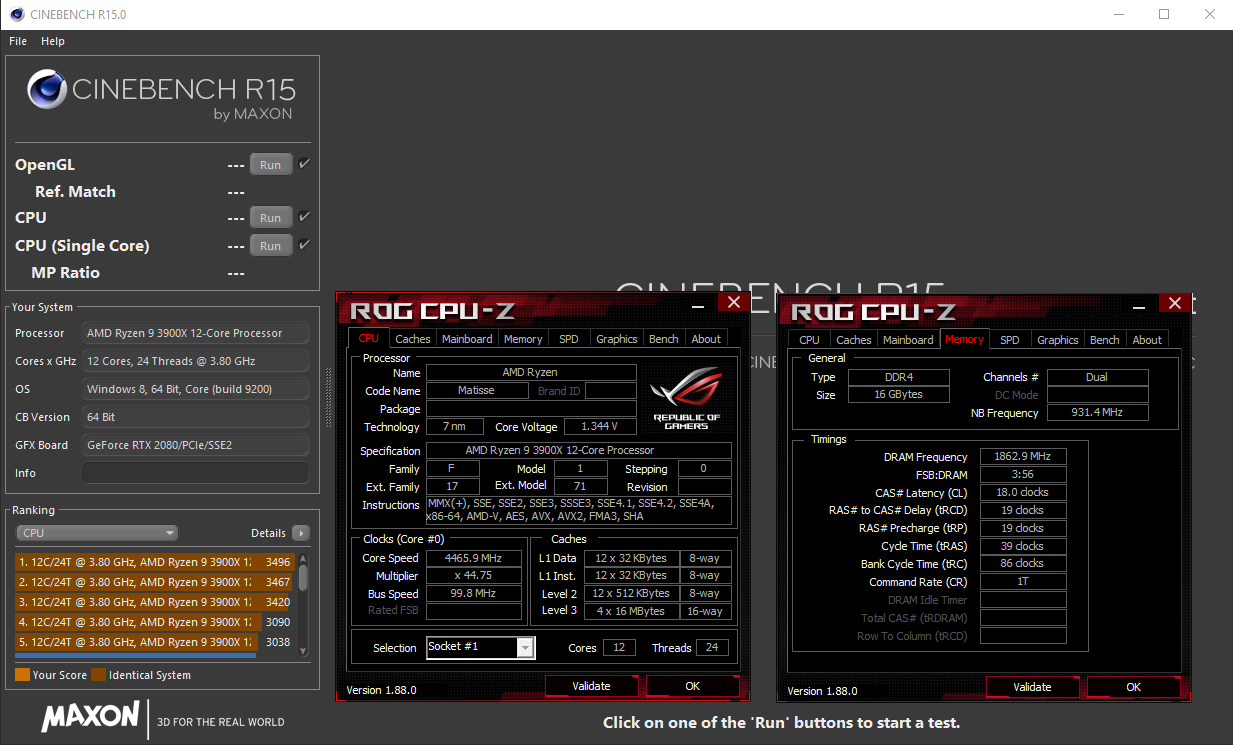Toggle the CPU test checkmark
1233x745 pixels.
[x=305, y=216]
